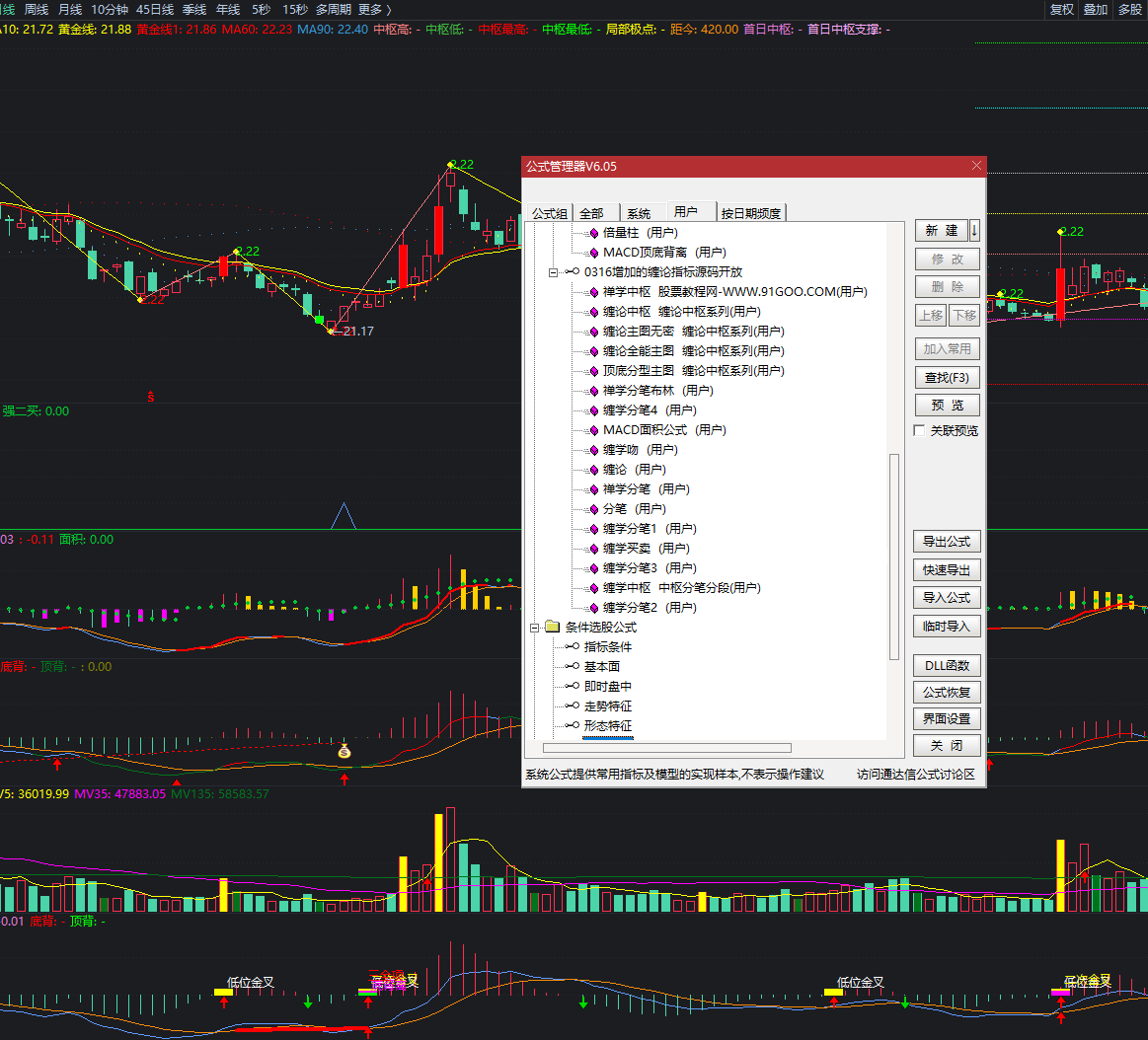
Task: Click the diamond icon next to MACD面积公式
Action: pyautogui.click(x=594, y=430)
